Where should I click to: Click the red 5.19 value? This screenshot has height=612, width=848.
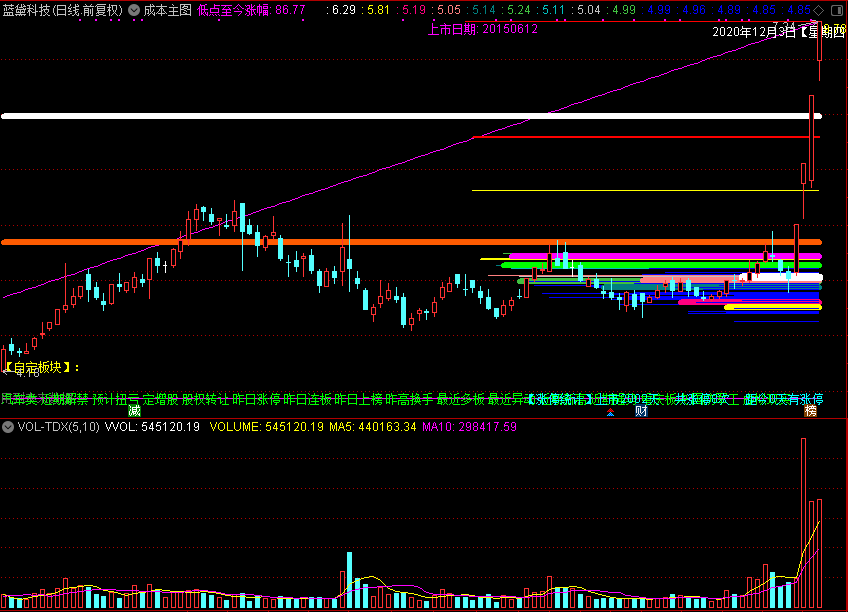(414, 10)
